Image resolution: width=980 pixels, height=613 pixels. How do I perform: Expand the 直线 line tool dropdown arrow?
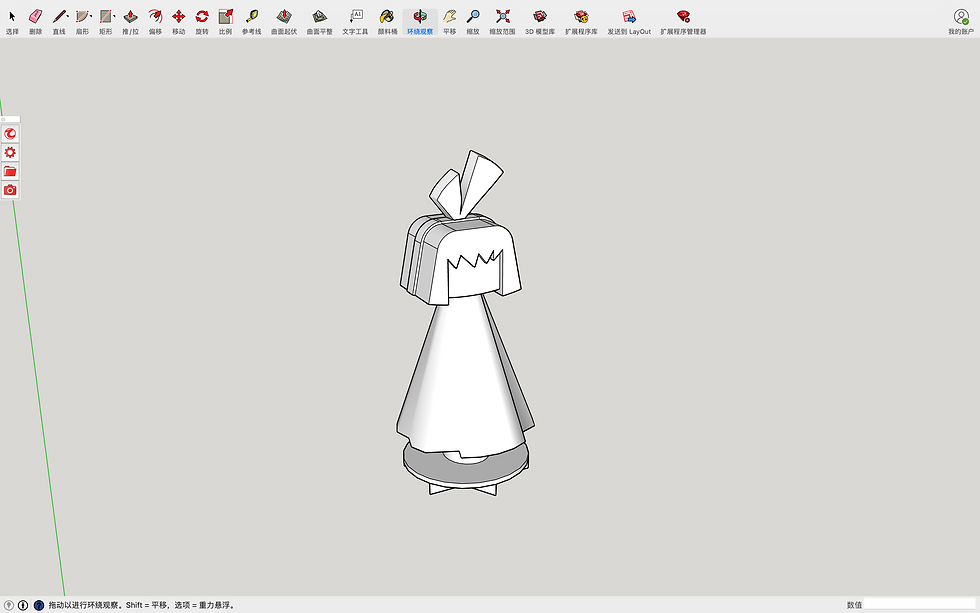[x=68, y=16]
